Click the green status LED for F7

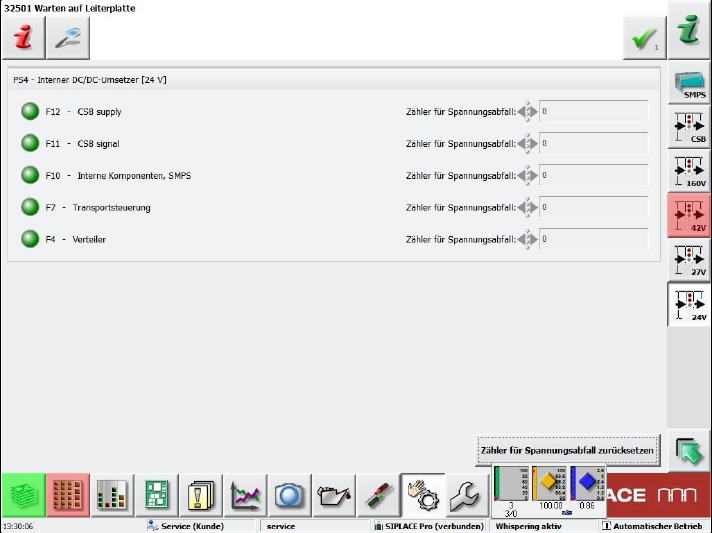[30, 207]
